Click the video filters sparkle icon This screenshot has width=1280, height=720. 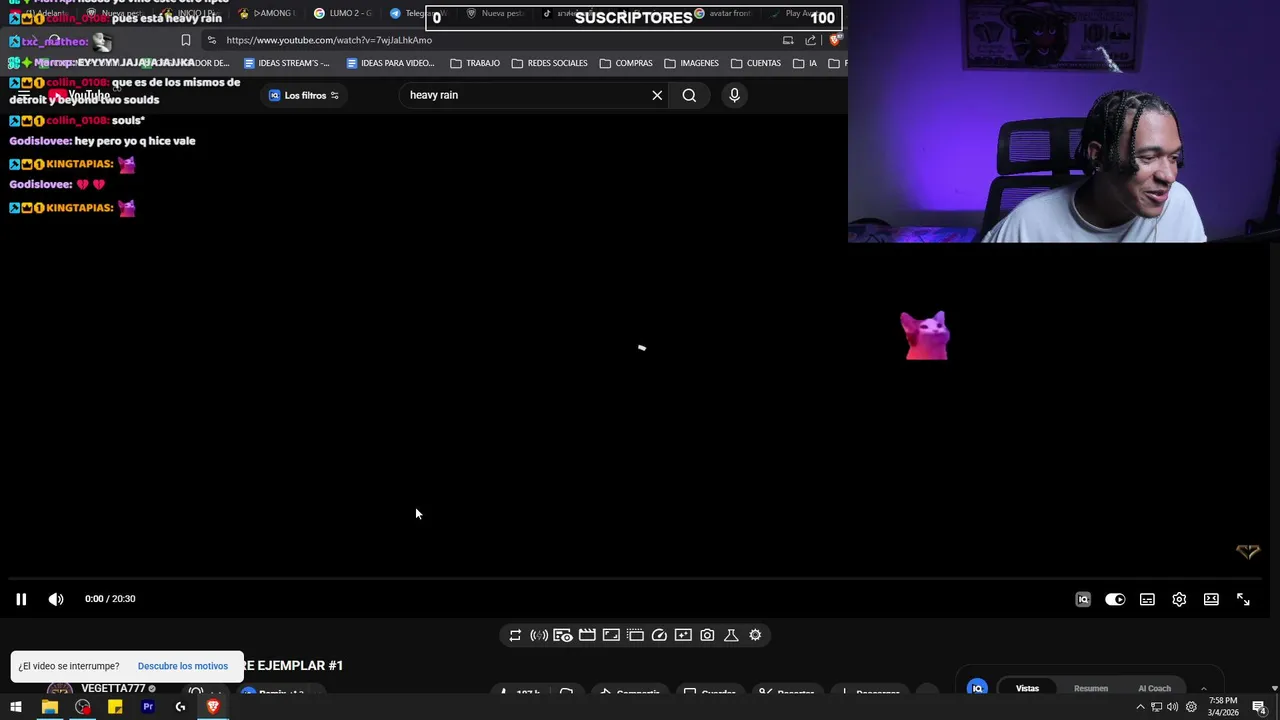pos(683,635)
